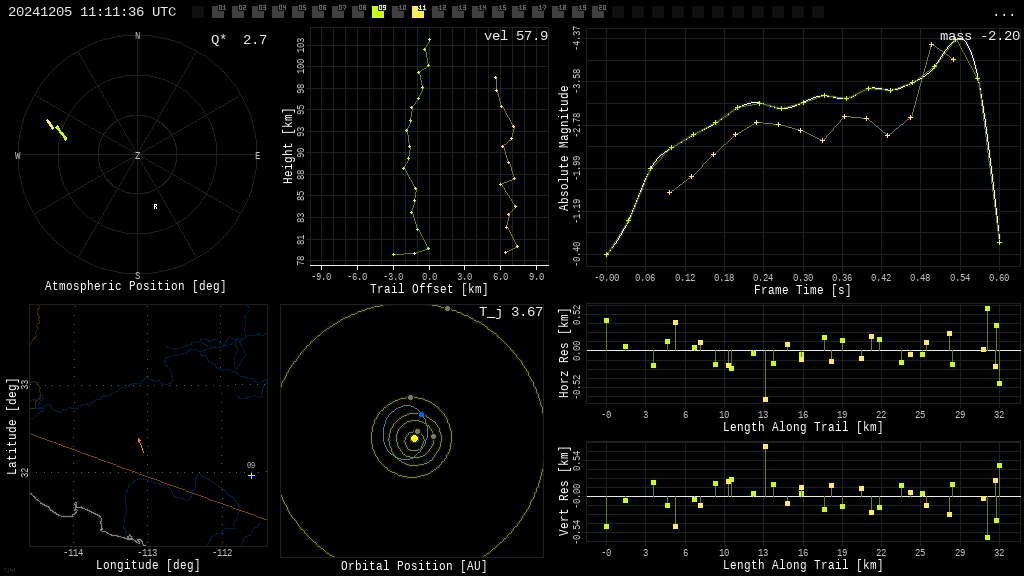Click the vel 57.9 velocity readout

pyautogui.click(x=515, y=36)
